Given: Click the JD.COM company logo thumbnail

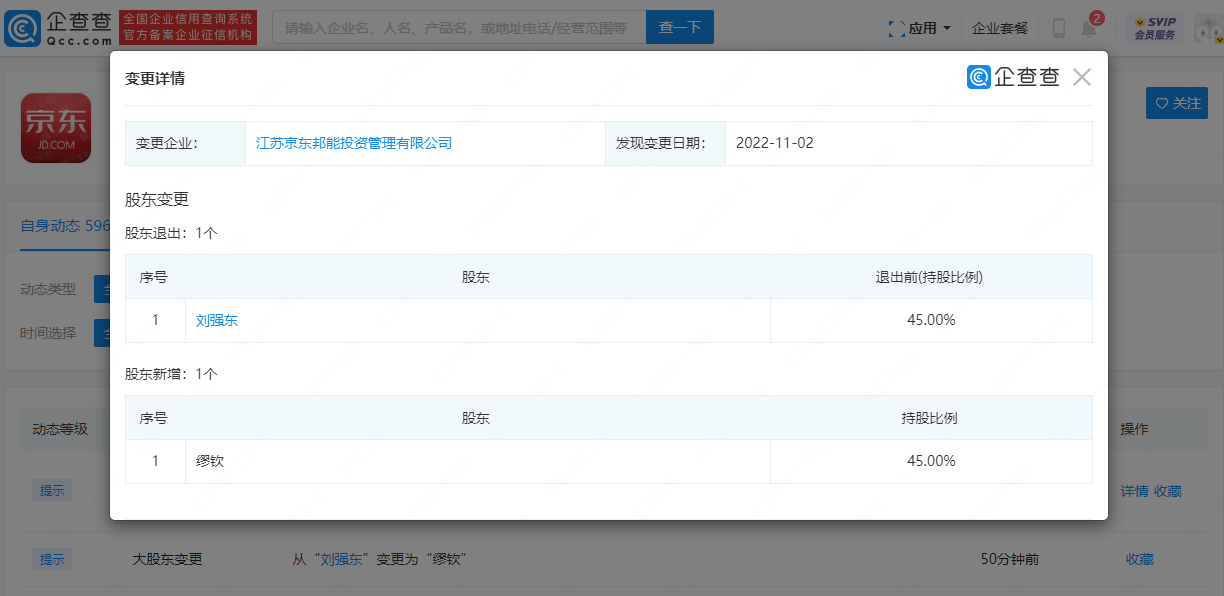Looking at the screenshot, I should pyautogui.click(x=56, y=128).
